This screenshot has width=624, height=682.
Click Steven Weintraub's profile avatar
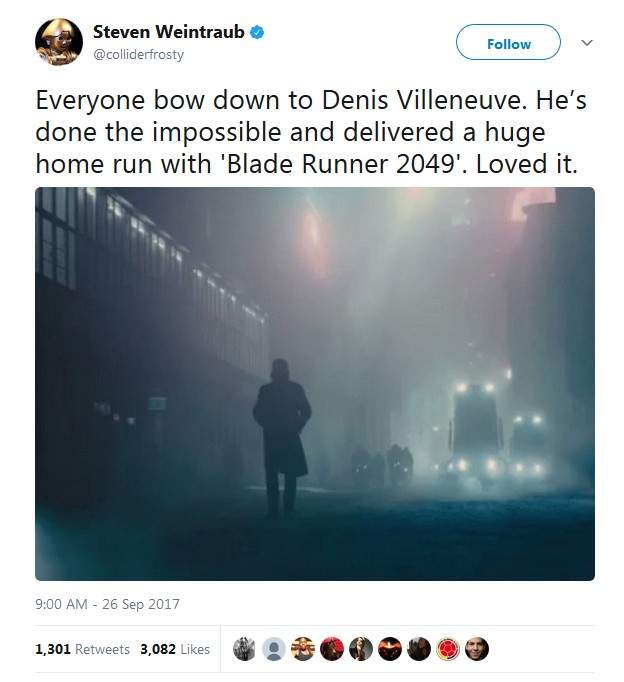58,41
